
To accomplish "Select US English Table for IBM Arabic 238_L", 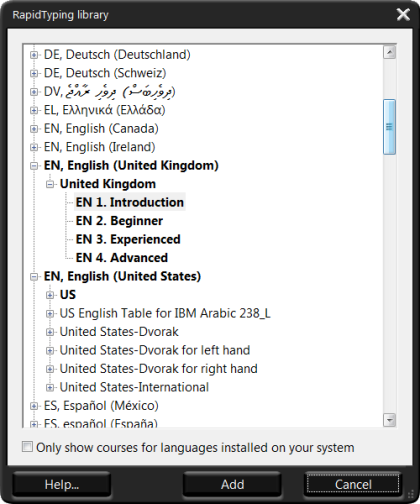I will pos(165,313).
